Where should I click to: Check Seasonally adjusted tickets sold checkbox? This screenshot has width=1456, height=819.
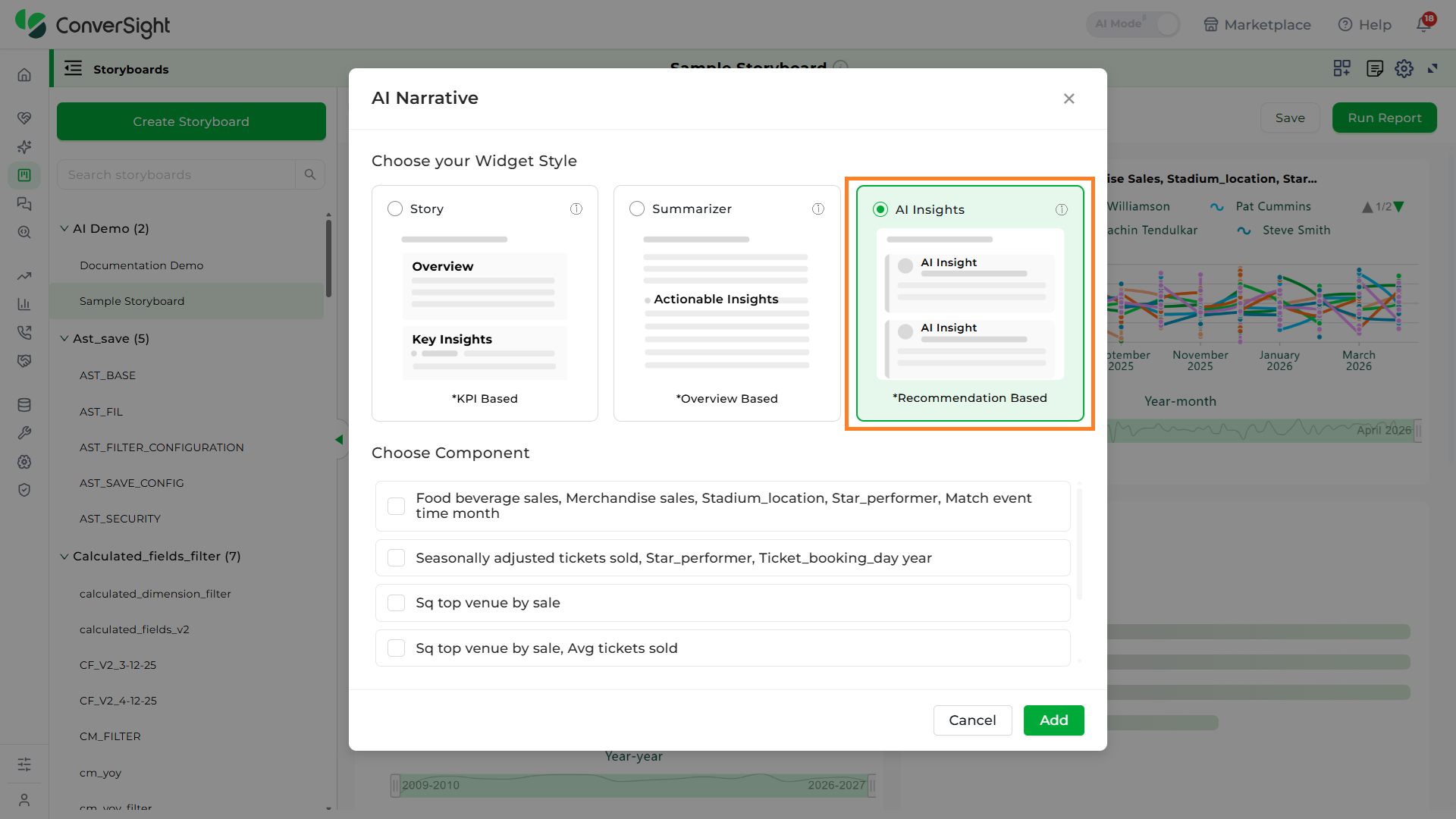[396, 558]
